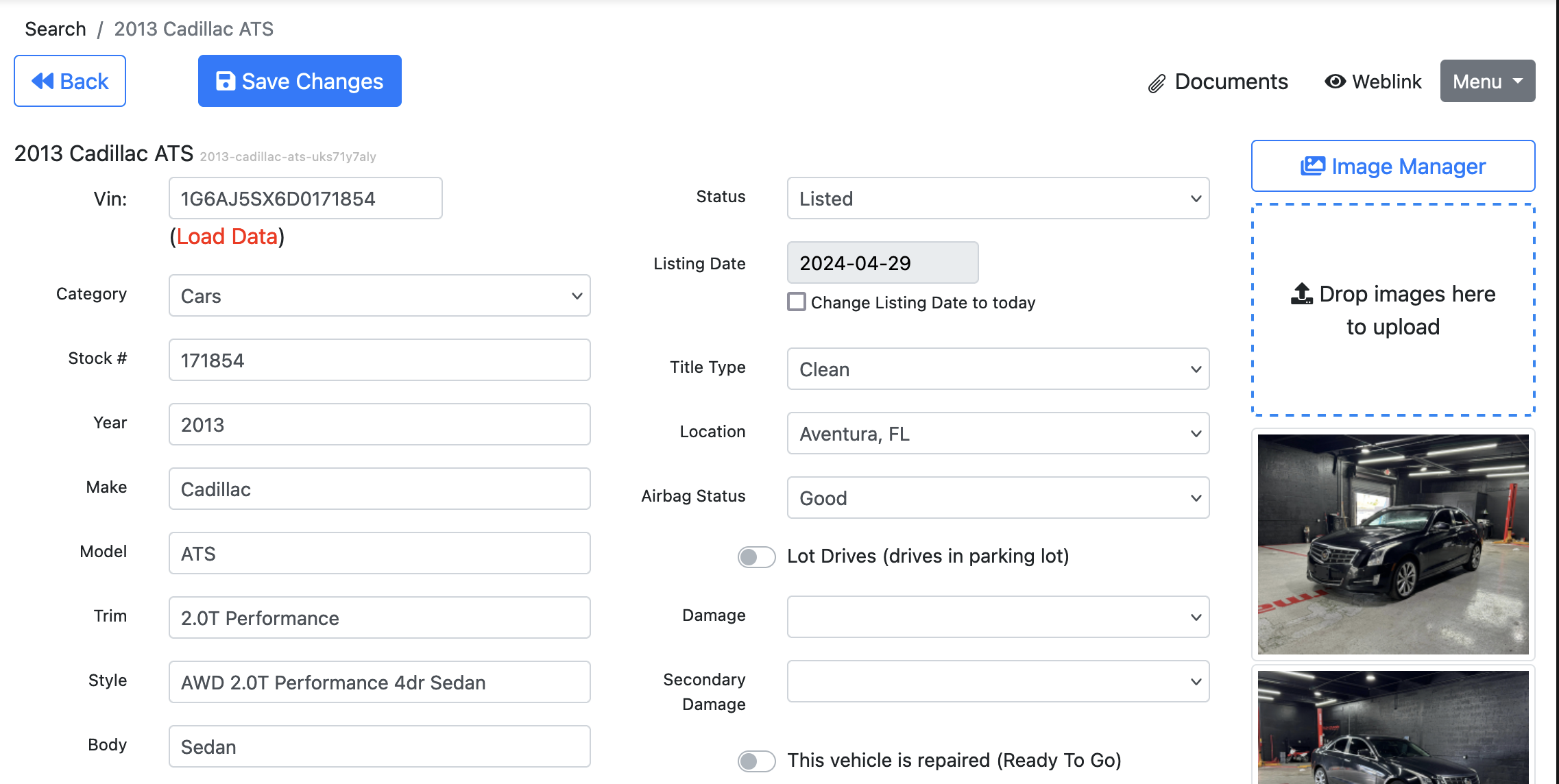Click the Back rewind arrow icon

pos(43,81)
